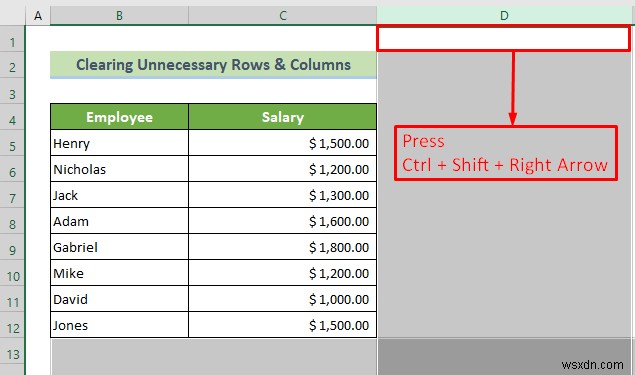Viewport: 635px width, 375px height.
Task: Select column B header
Action: click(x=119, y=16)
